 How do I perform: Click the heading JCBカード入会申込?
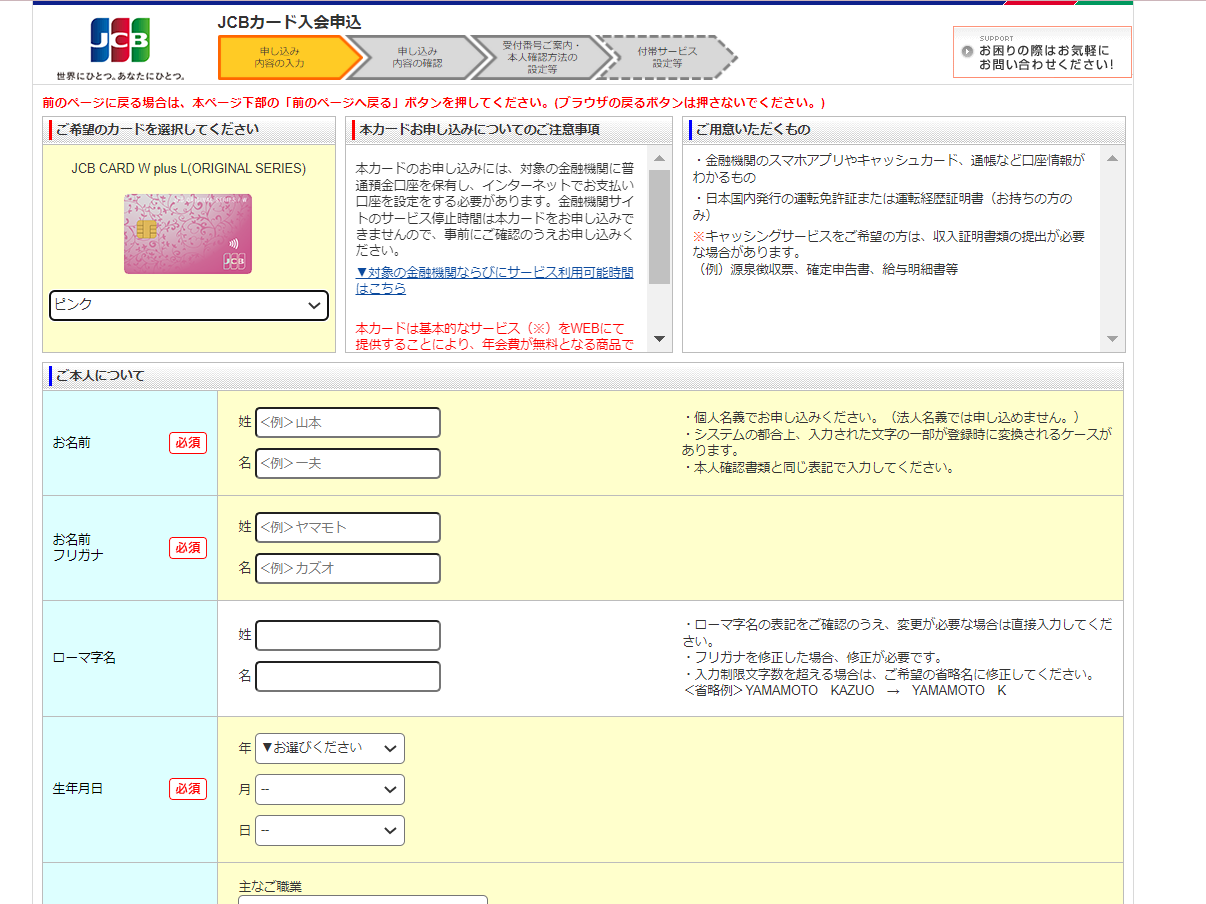coord(289,21)
